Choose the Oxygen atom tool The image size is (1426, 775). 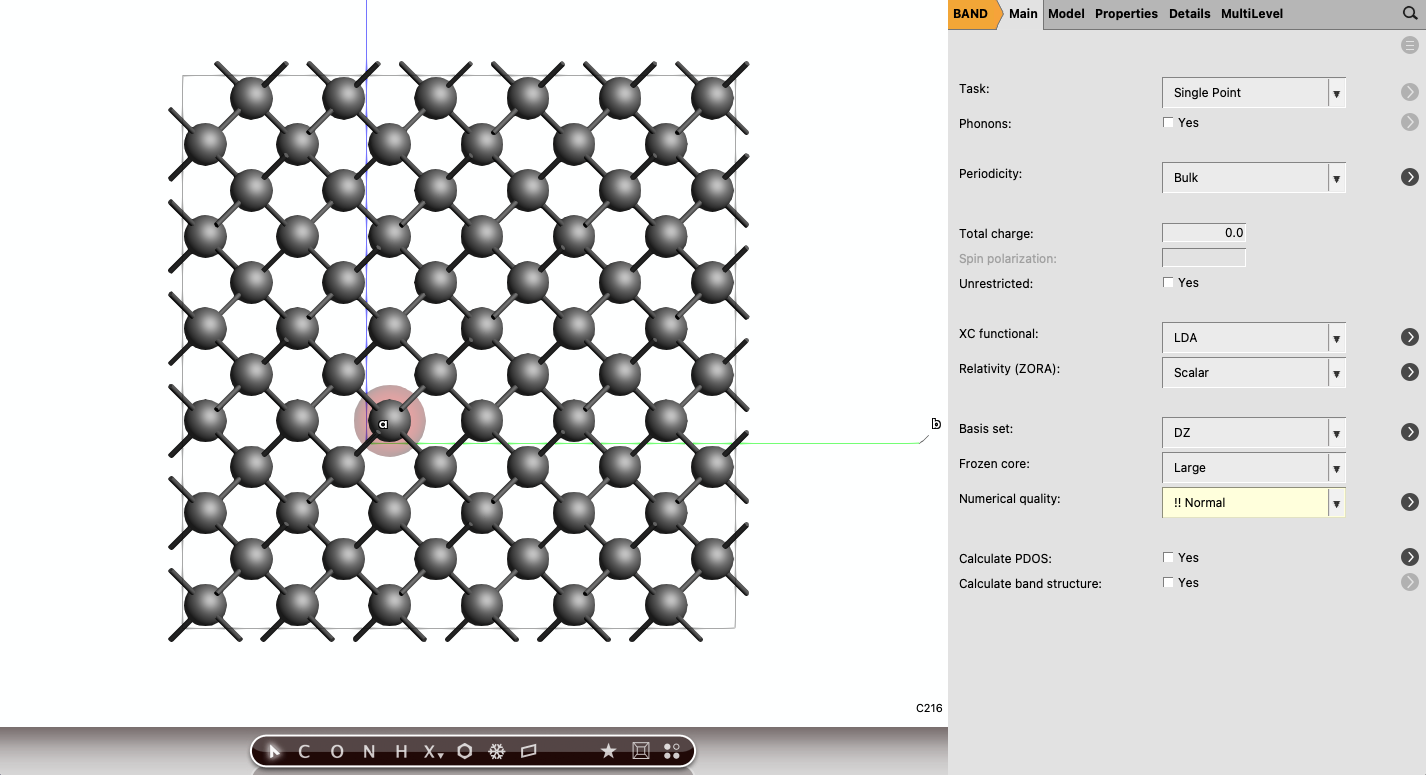coord(337,751)
